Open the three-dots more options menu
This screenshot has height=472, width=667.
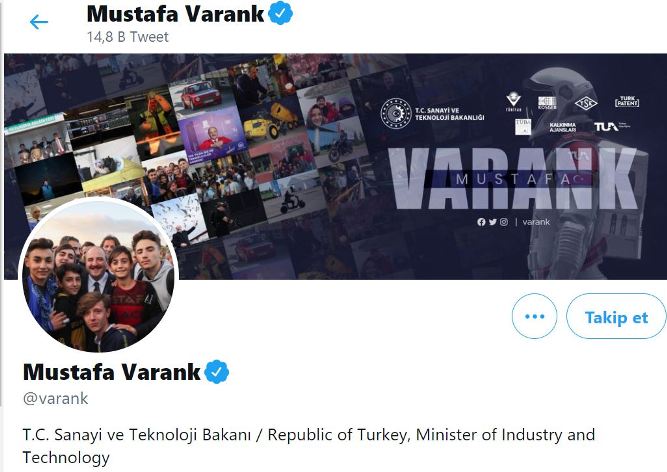[534, 316]
